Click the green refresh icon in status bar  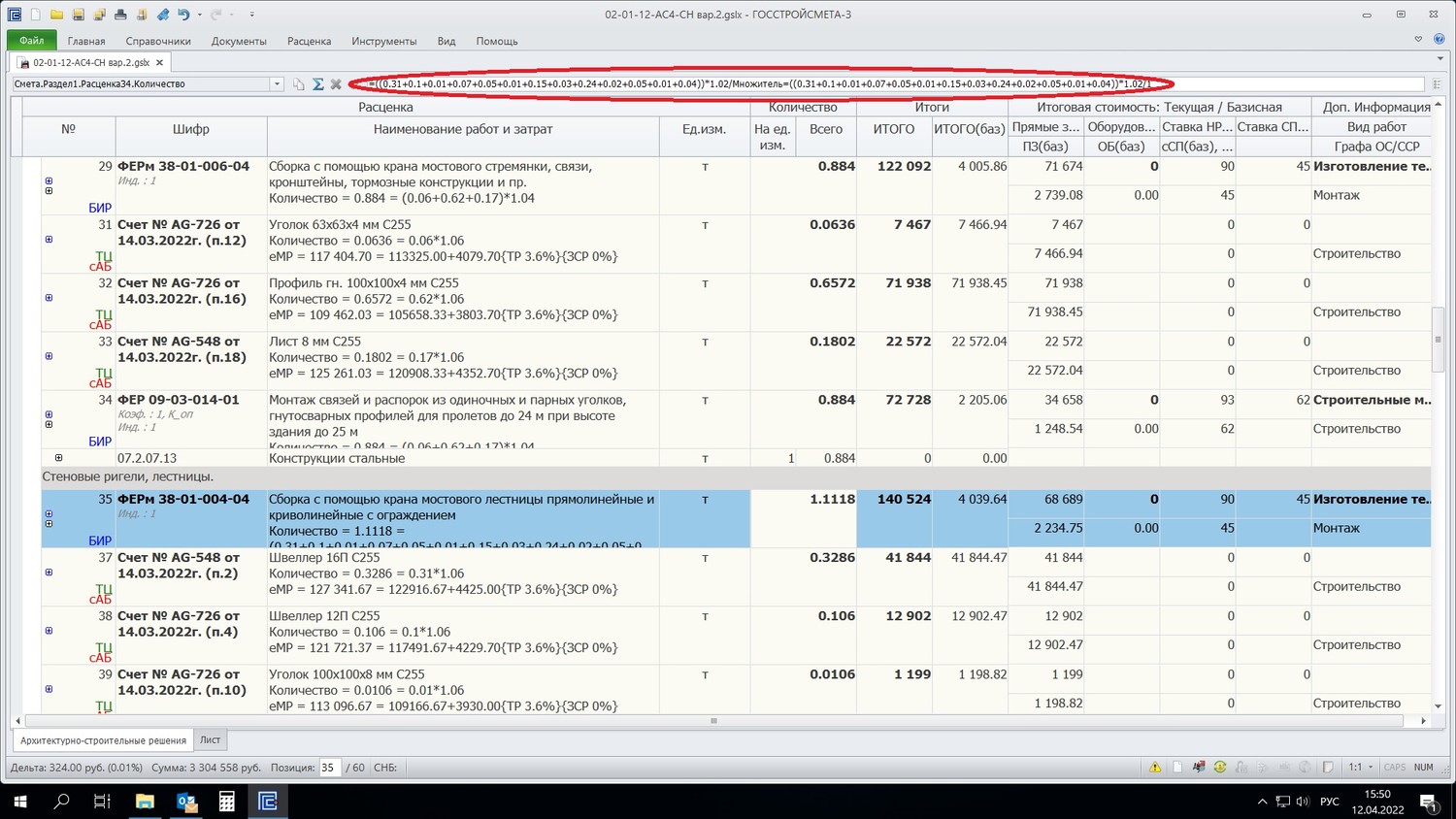click(x=1220, y=768)
